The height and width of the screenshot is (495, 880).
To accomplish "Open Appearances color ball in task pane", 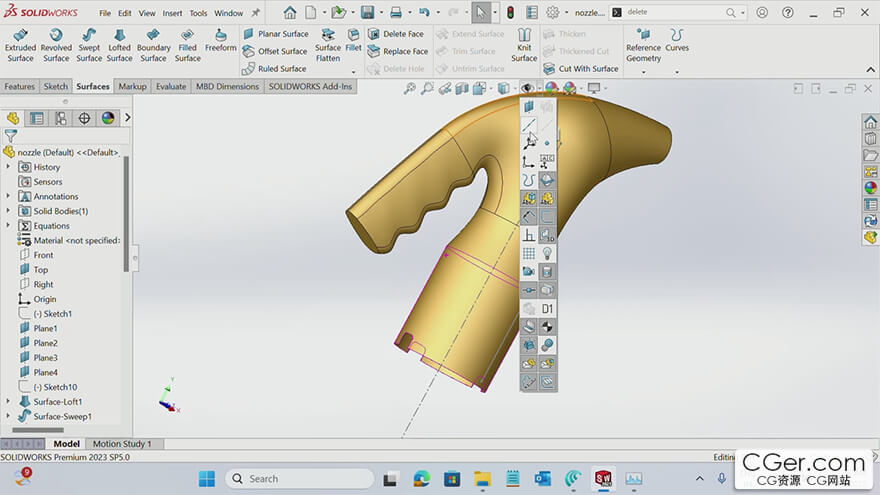I will pyautogui.click(x=870, y=187).
